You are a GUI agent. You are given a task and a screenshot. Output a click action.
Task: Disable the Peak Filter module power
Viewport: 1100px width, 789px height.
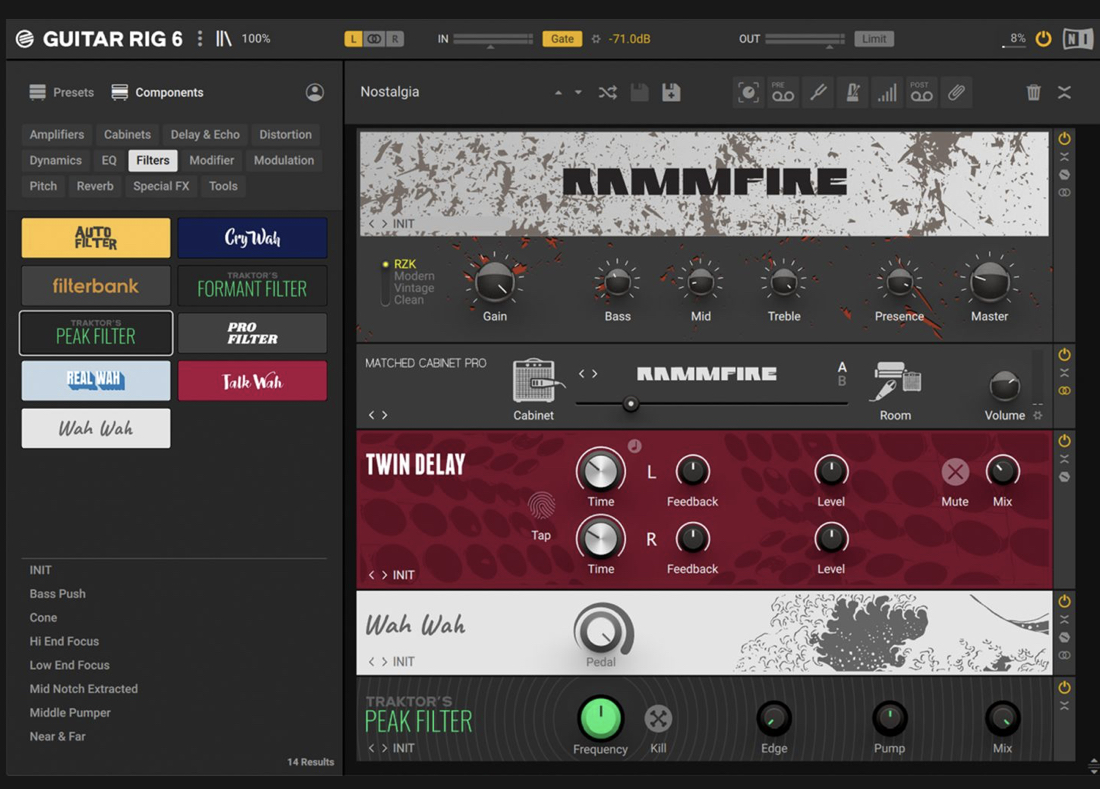[1064, 687]
